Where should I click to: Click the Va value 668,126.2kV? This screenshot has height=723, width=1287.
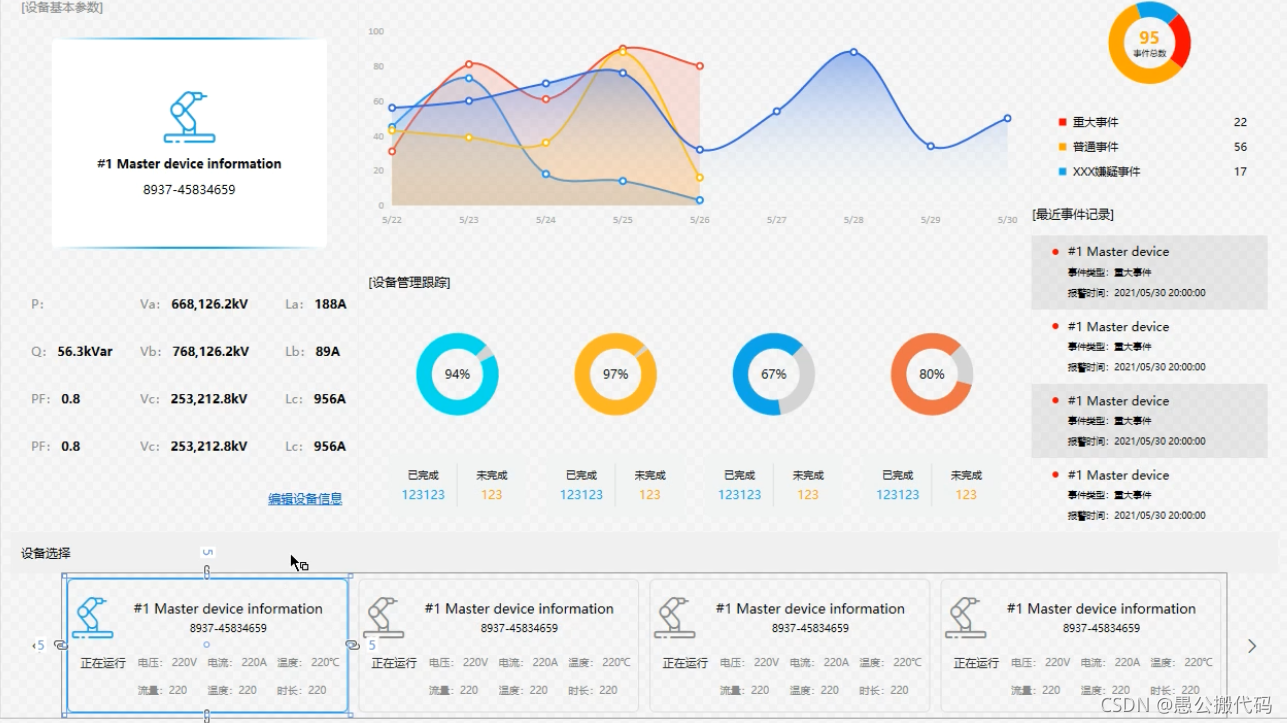(x=210, y=304)
